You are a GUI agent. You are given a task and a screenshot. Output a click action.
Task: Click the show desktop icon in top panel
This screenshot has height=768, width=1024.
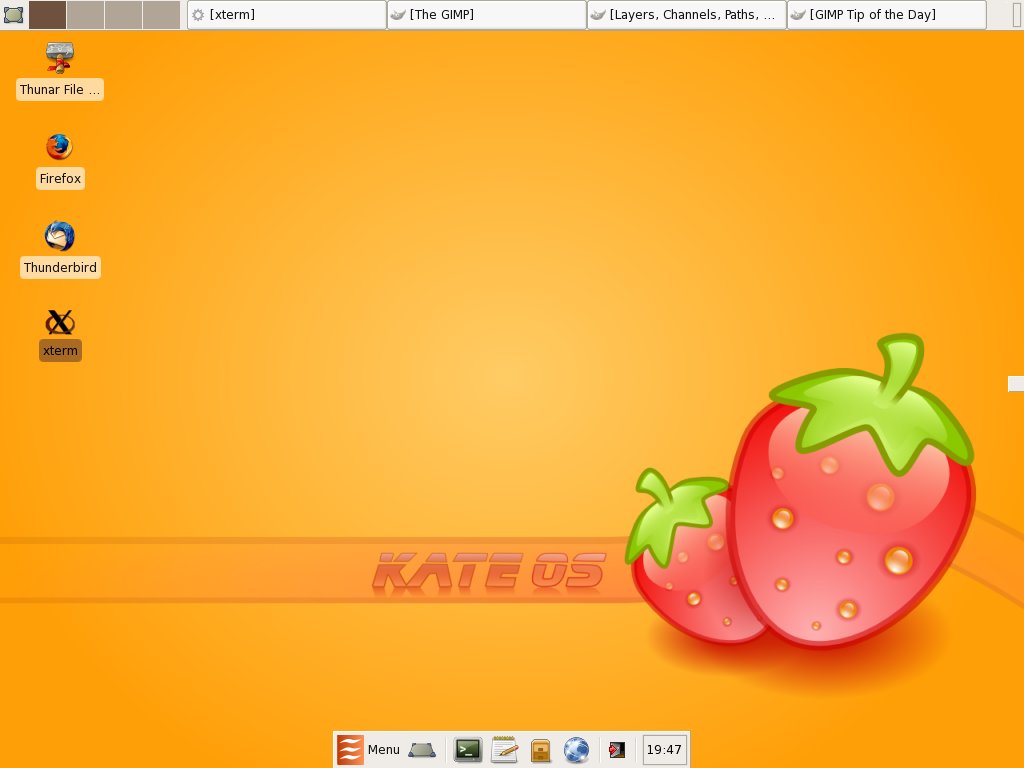point(14,14)
